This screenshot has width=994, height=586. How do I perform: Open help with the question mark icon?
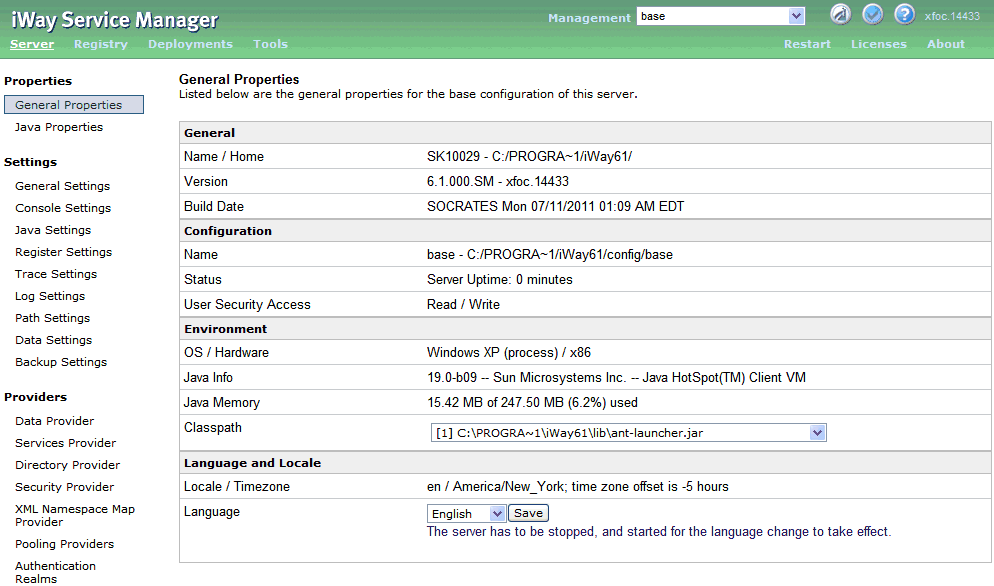tap(905, 14)
